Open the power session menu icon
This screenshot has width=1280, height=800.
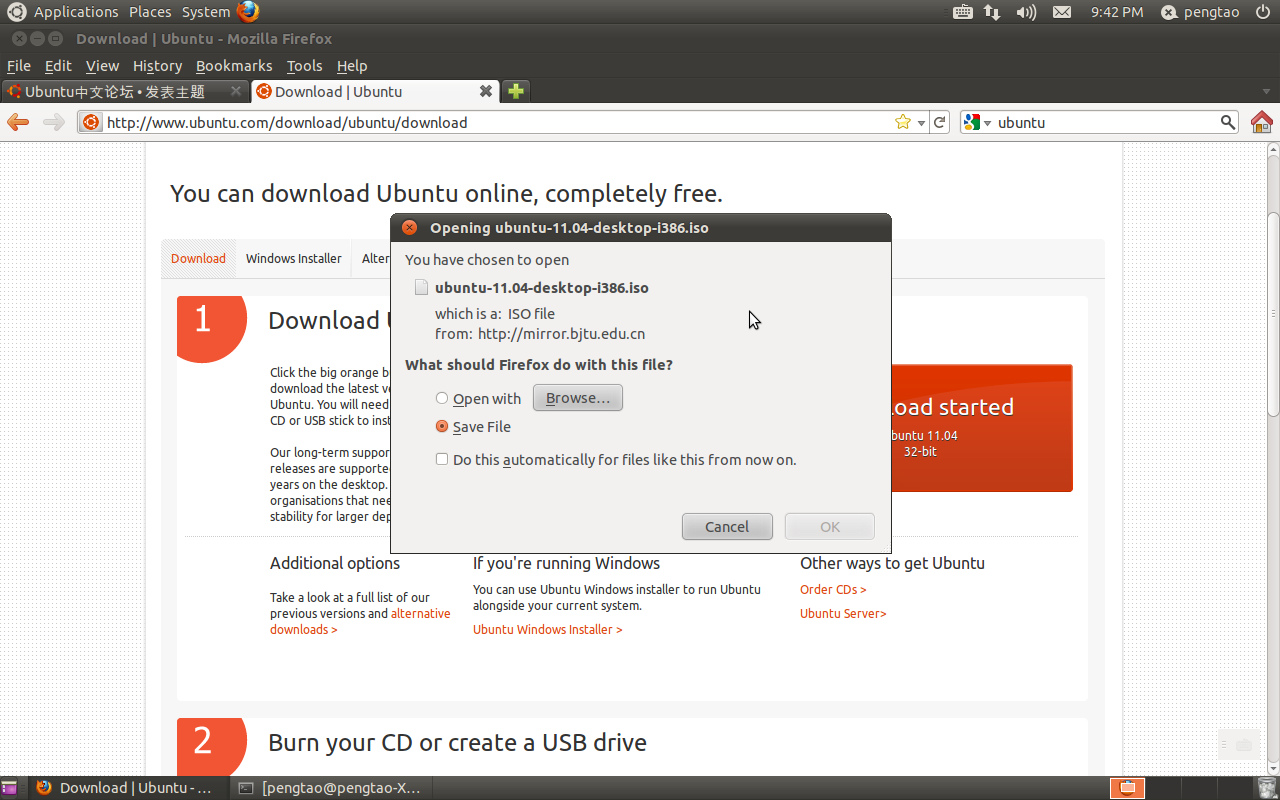pos(1262,12)
